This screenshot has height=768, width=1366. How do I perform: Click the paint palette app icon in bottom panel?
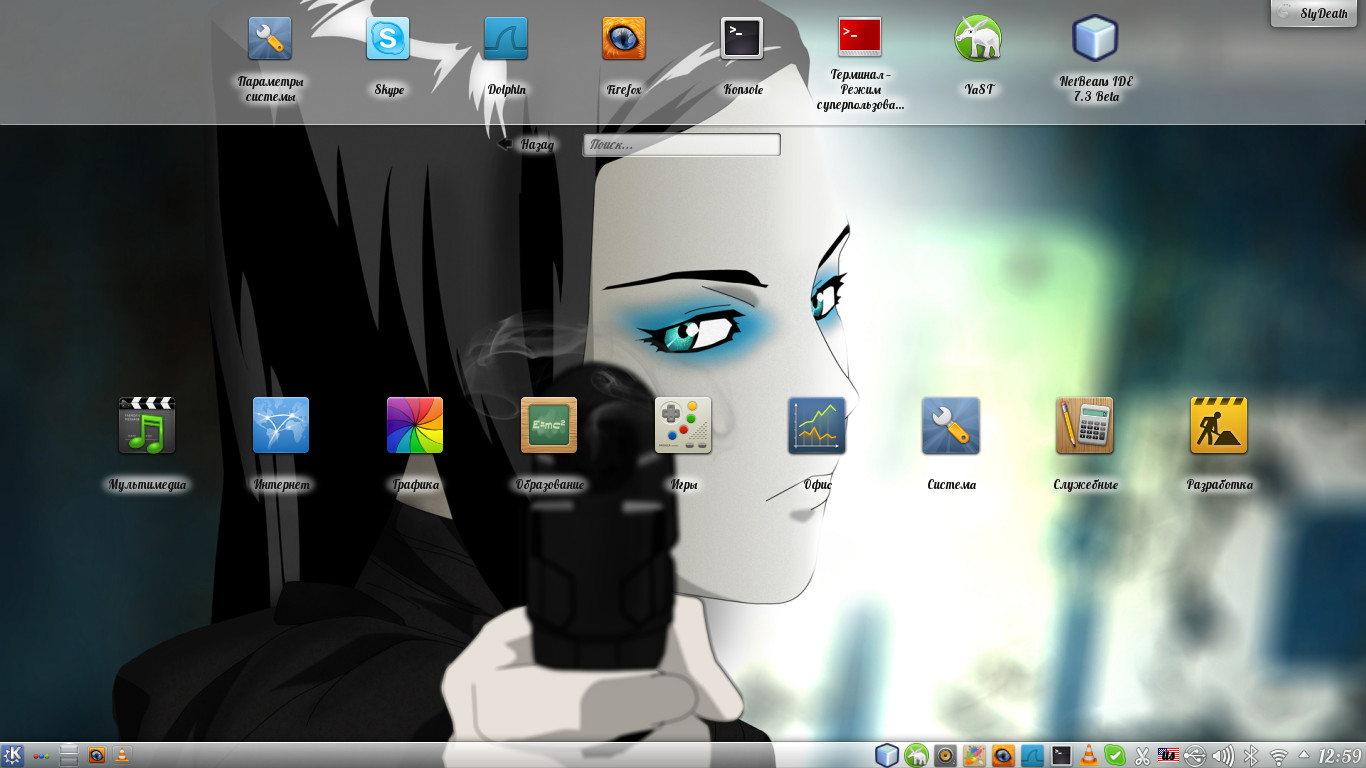click(974, 755)
